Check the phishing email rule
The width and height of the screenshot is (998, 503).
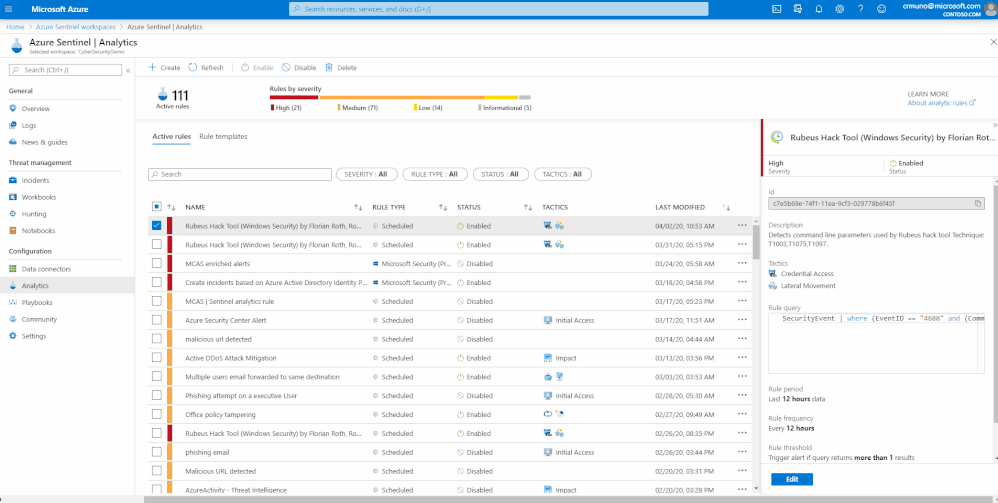coord(157,452)
